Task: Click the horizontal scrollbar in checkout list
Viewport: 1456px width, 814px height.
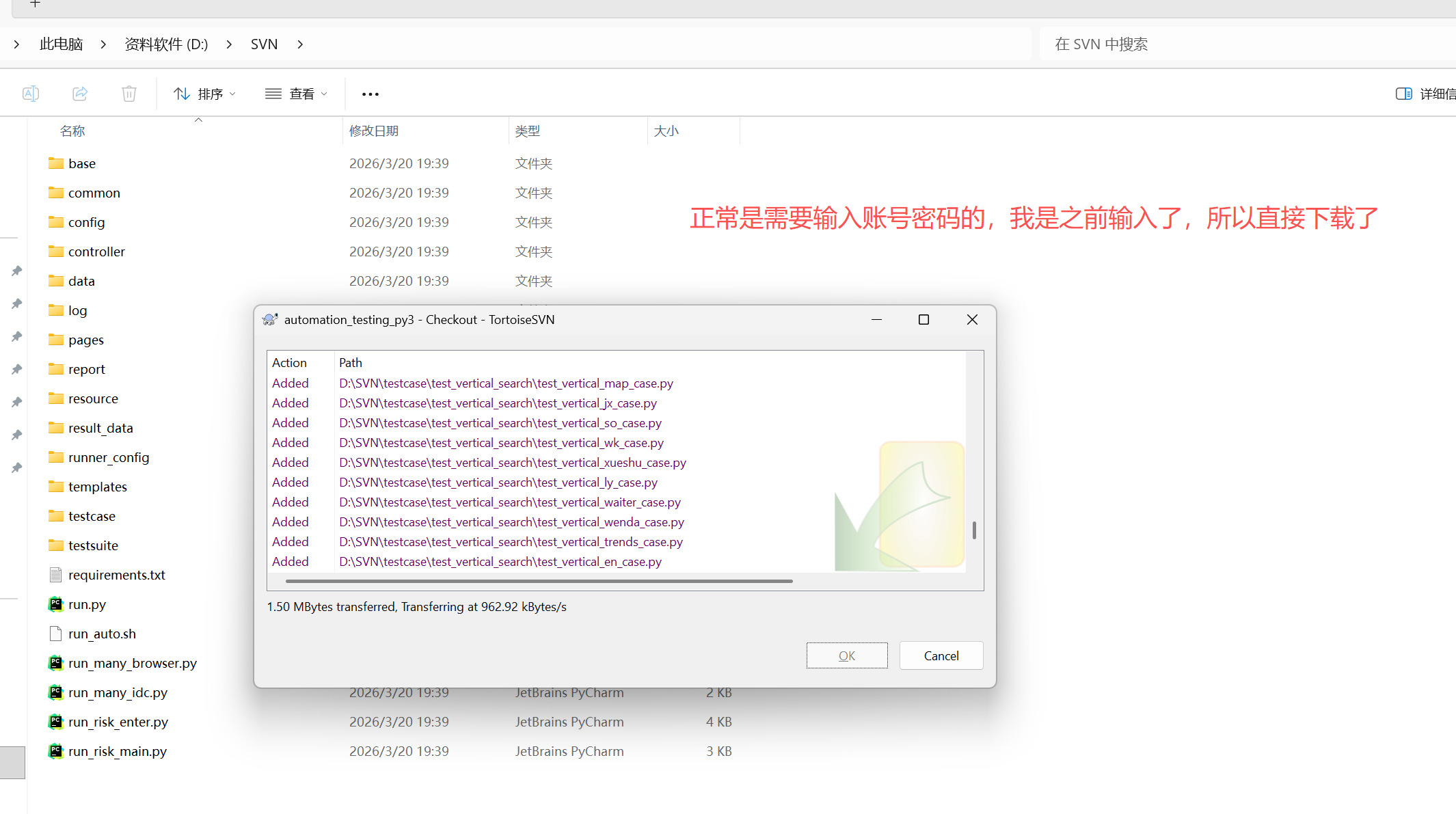Action: point(539,581)
